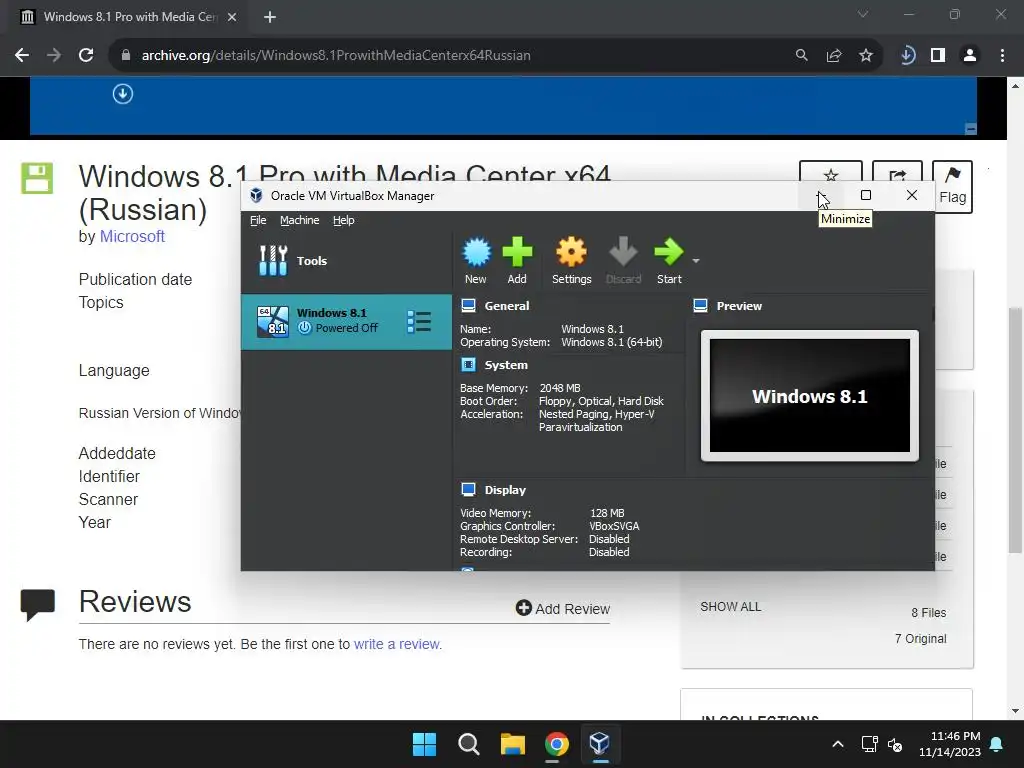Click the Windows 8.1 preview thumbnail
The height and width of the screenshot is (768, 1024).
click(x=810, y=396)
